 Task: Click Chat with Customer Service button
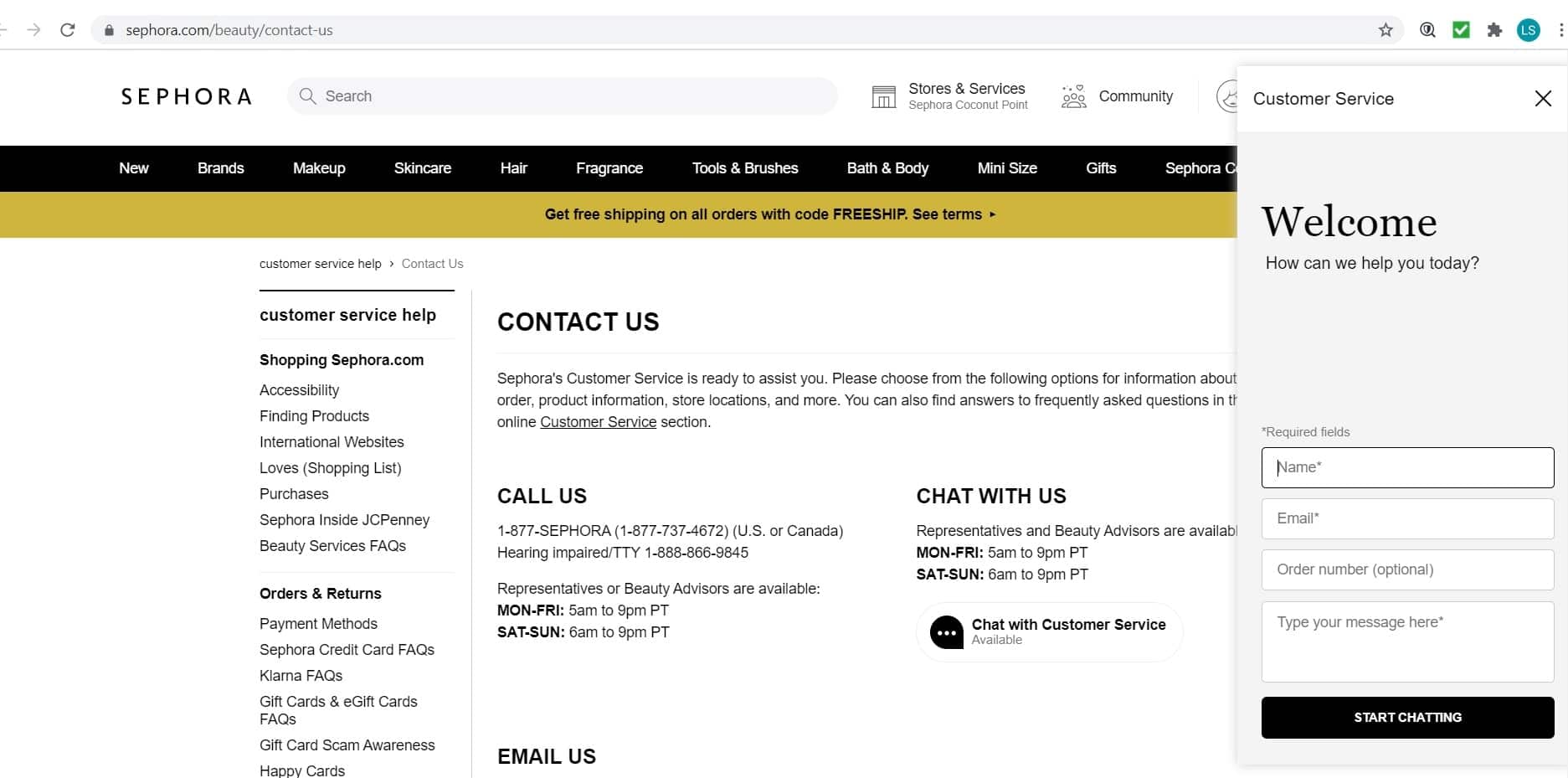point(1049,632)
